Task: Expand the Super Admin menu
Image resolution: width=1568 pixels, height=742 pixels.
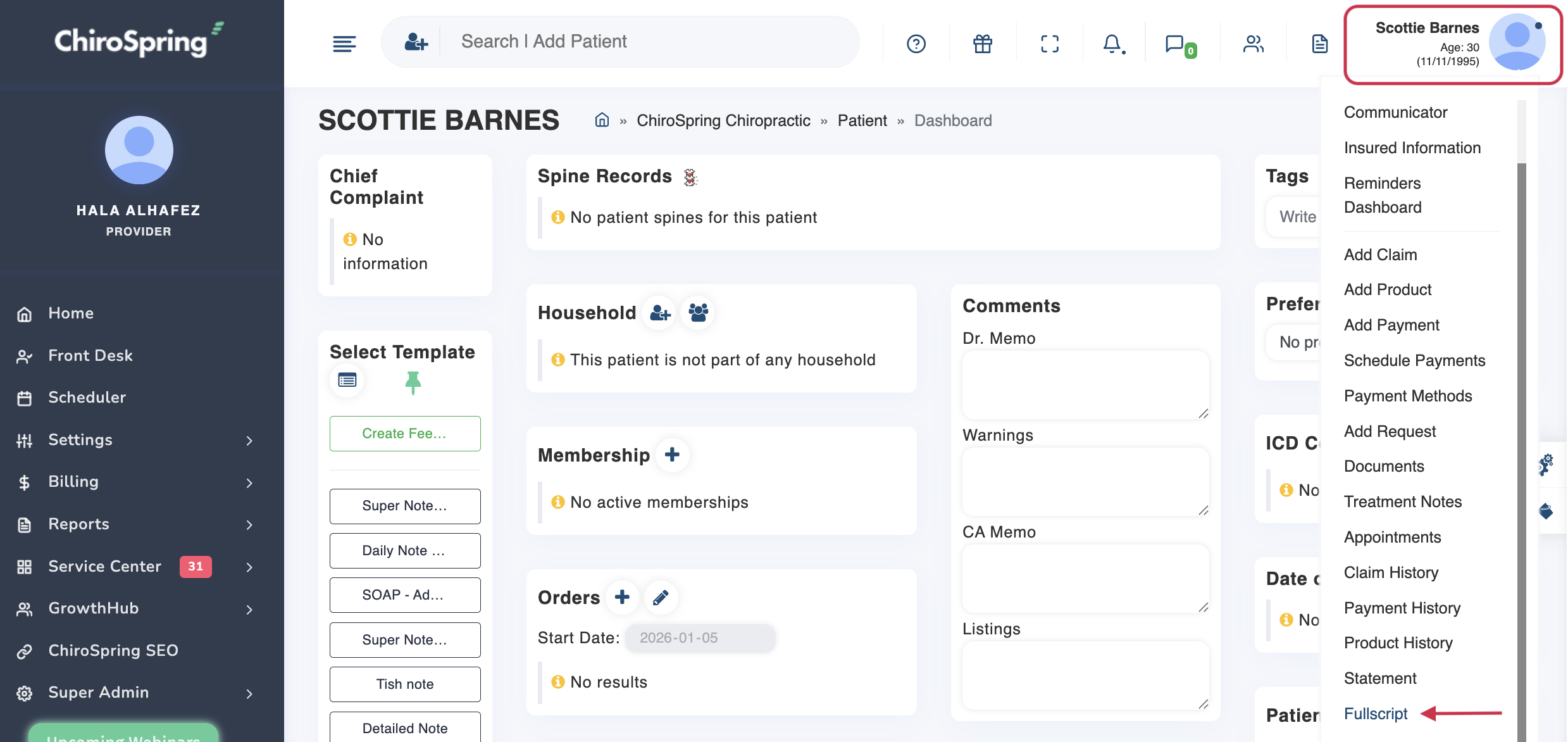Action: 98,692
